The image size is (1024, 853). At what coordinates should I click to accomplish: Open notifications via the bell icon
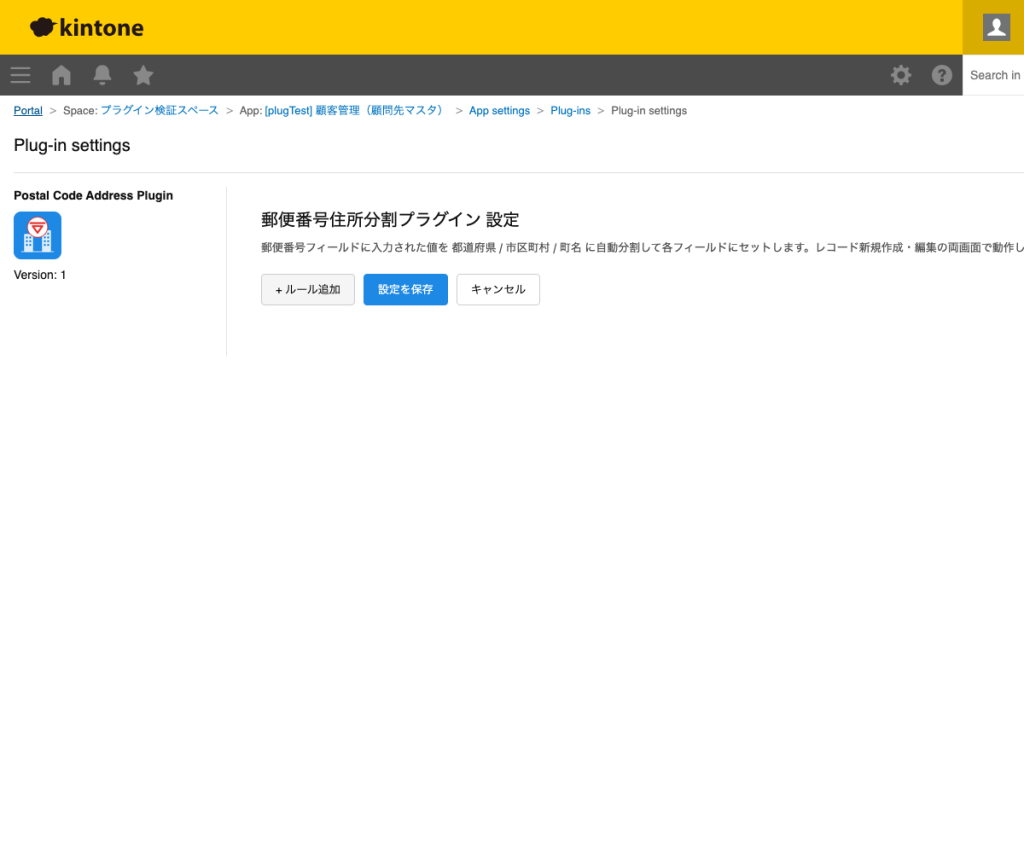(x=101, y=75)
